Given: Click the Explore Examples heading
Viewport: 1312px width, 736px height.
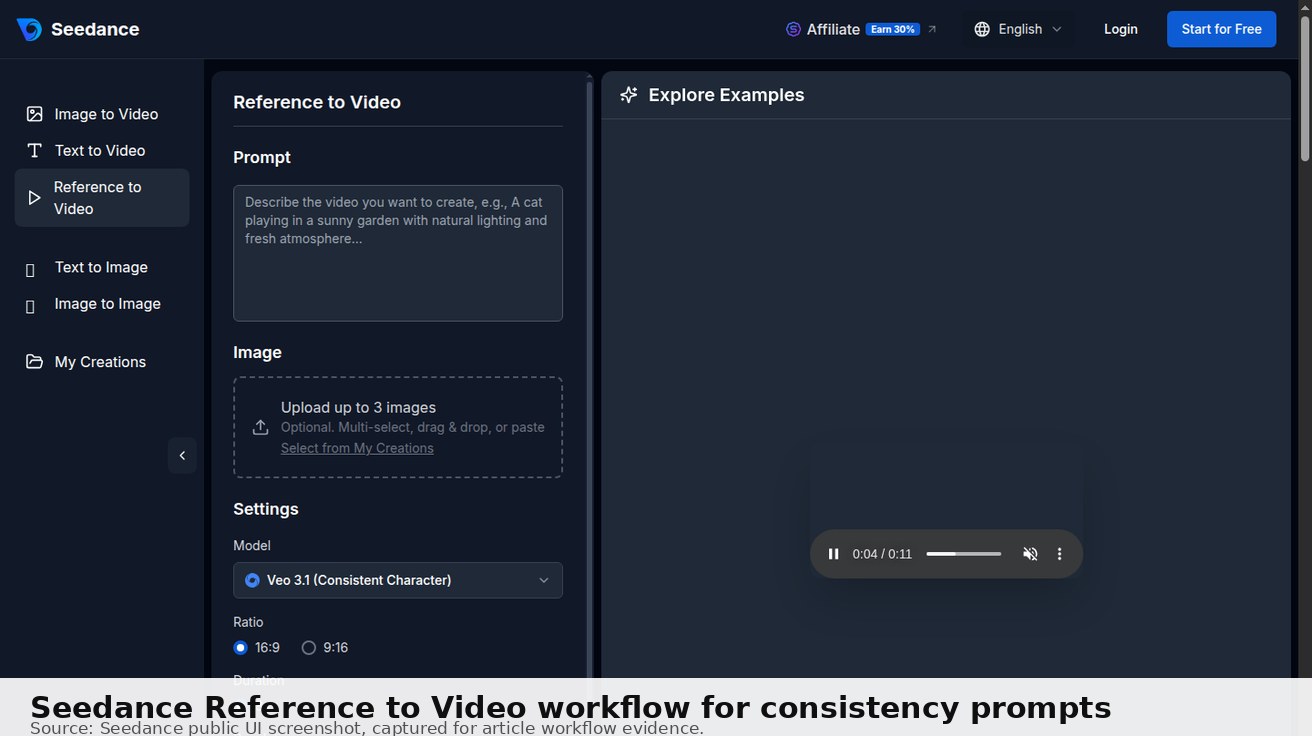Looking at the screenshot, I should (726, 95).
